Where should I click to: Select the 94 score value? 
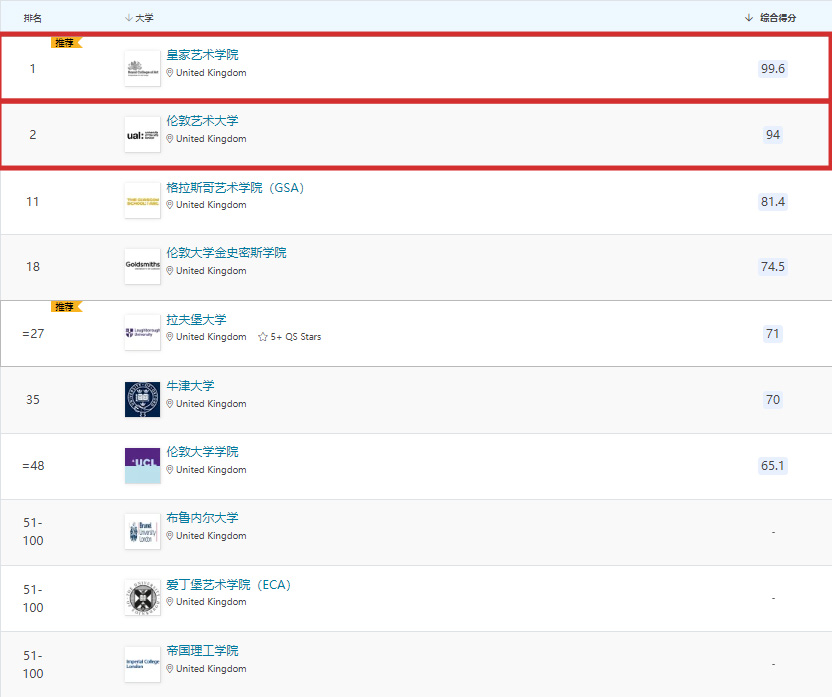pos(773,135)
